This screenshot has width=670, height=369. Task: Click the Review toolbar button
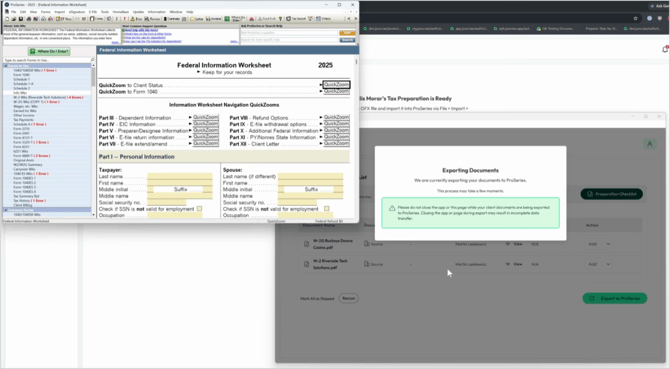152,19
